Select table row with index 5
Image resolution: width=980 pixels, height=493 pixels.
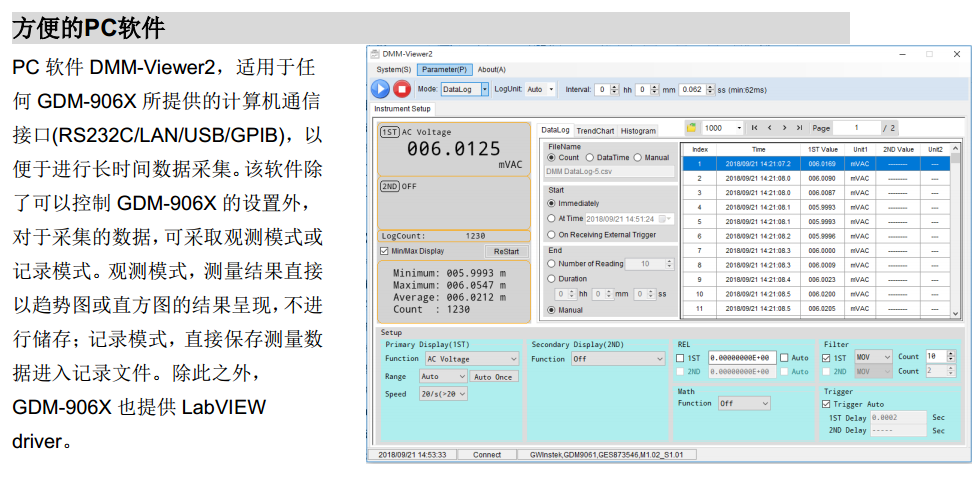click(816, 221)
